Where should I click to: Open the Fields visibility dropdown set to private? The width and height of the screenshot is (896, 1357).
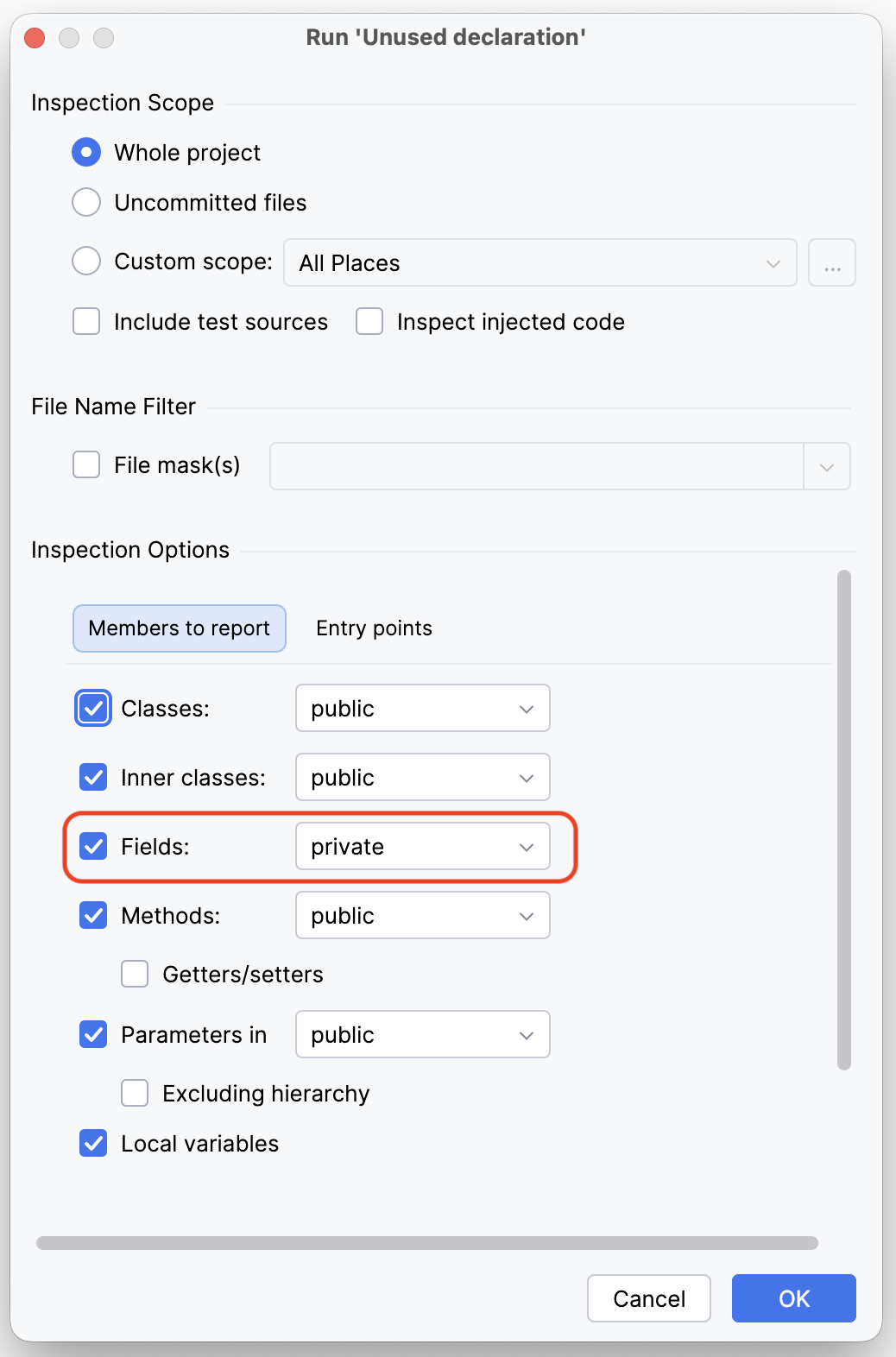coord(422,847)
